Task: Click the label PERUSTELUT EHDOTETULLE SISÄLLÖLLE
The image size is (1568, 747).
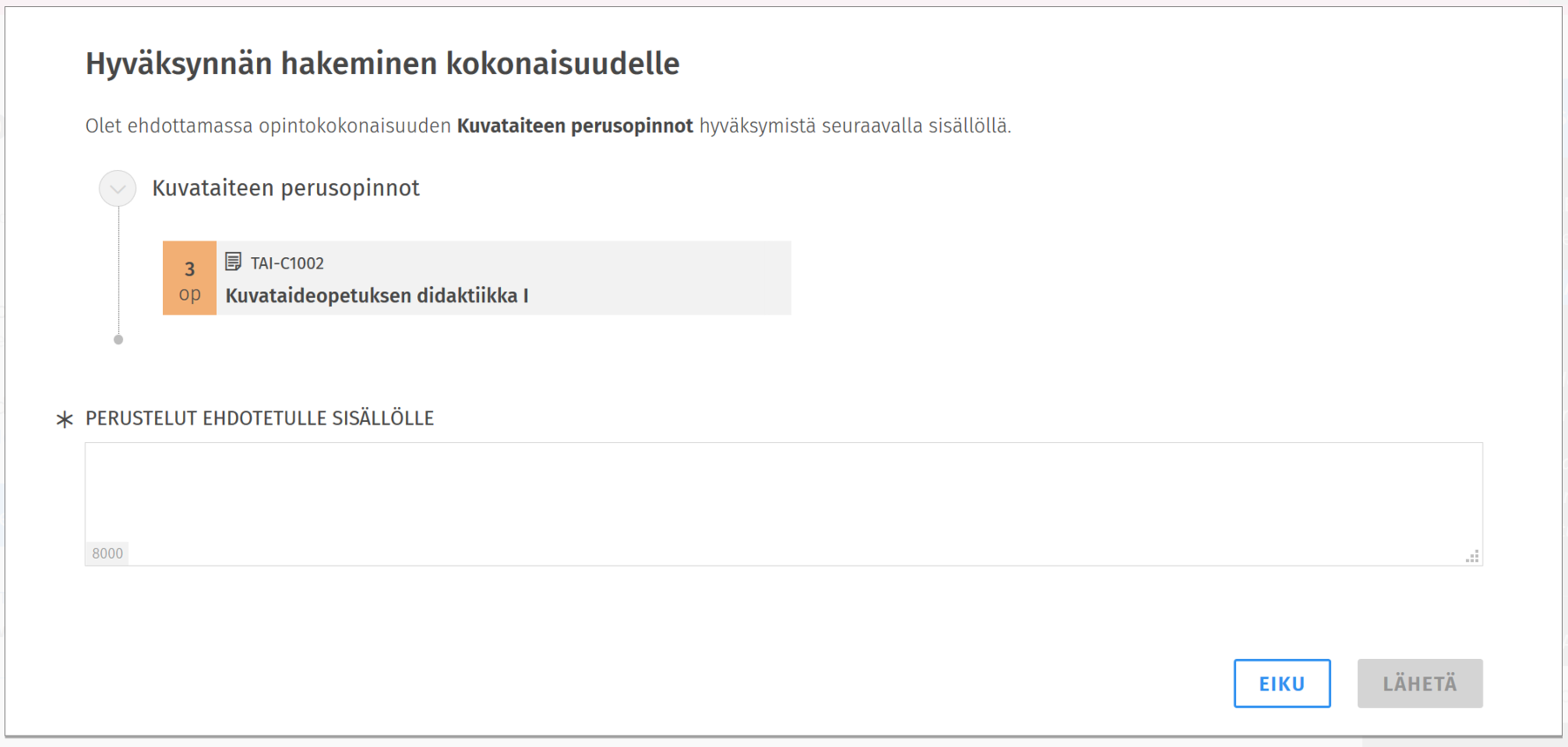Action: pos(260,418)
